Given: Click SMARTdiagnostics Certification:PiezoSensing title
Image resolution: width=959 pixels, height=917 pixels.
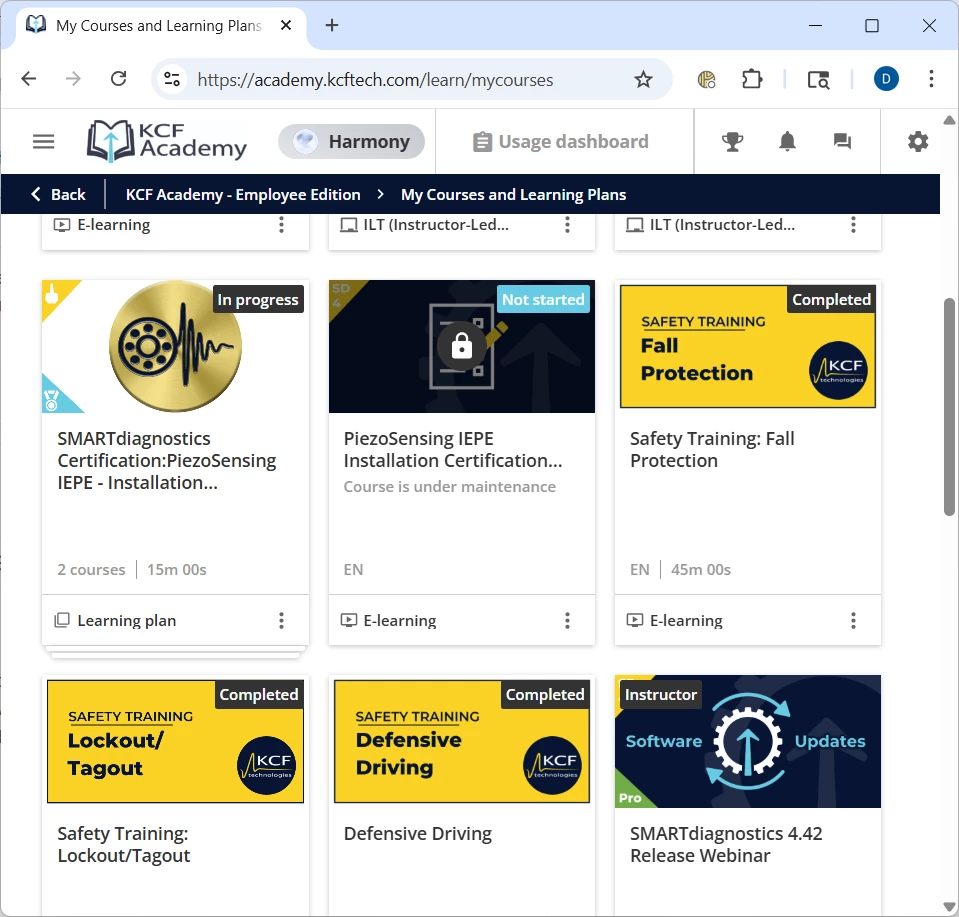Looking at the screenshot, I should tap(167, 461).
